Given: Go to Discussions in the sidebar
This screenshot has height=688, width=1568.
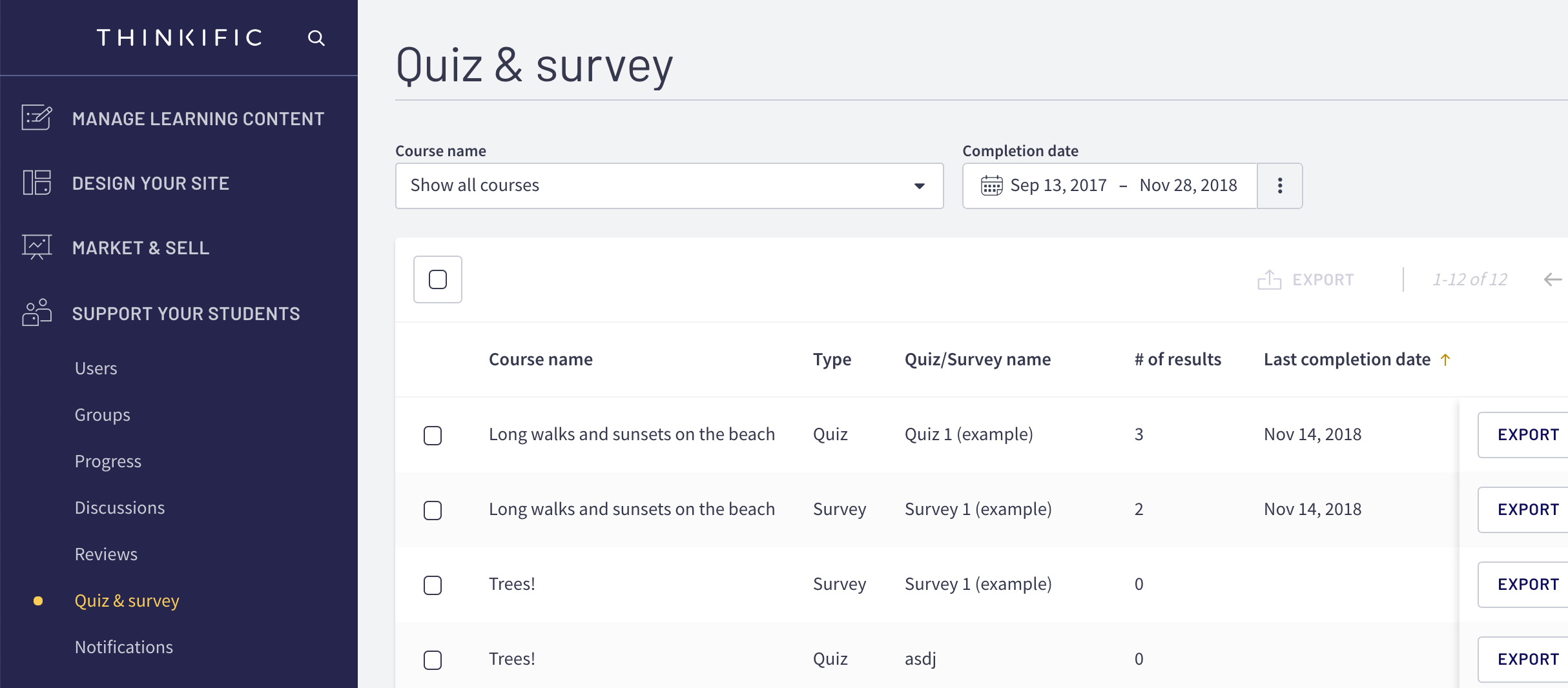Looking at the screenshot, I should coord(119,508).
